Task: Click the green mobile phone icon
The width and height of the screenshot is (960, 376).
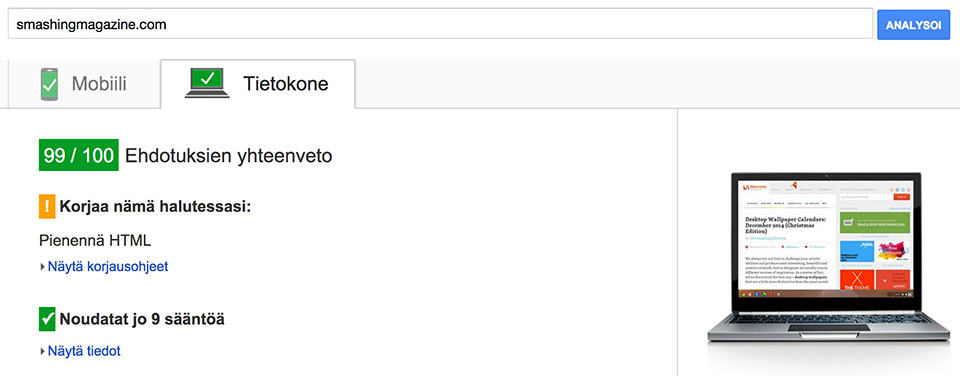Action: [x=49, y=85]
